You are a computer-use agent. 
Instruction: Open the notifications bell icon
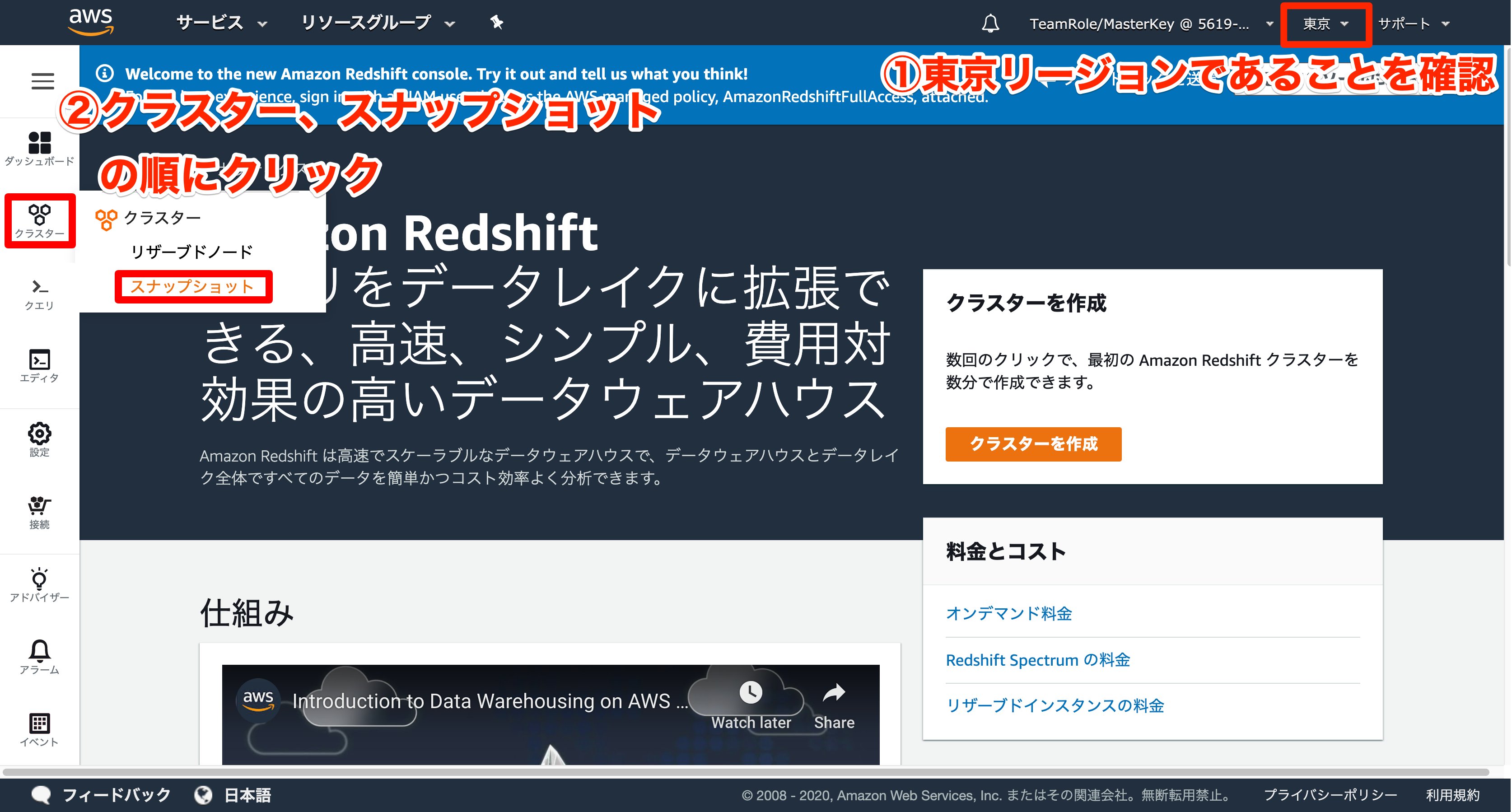point(990,23)
